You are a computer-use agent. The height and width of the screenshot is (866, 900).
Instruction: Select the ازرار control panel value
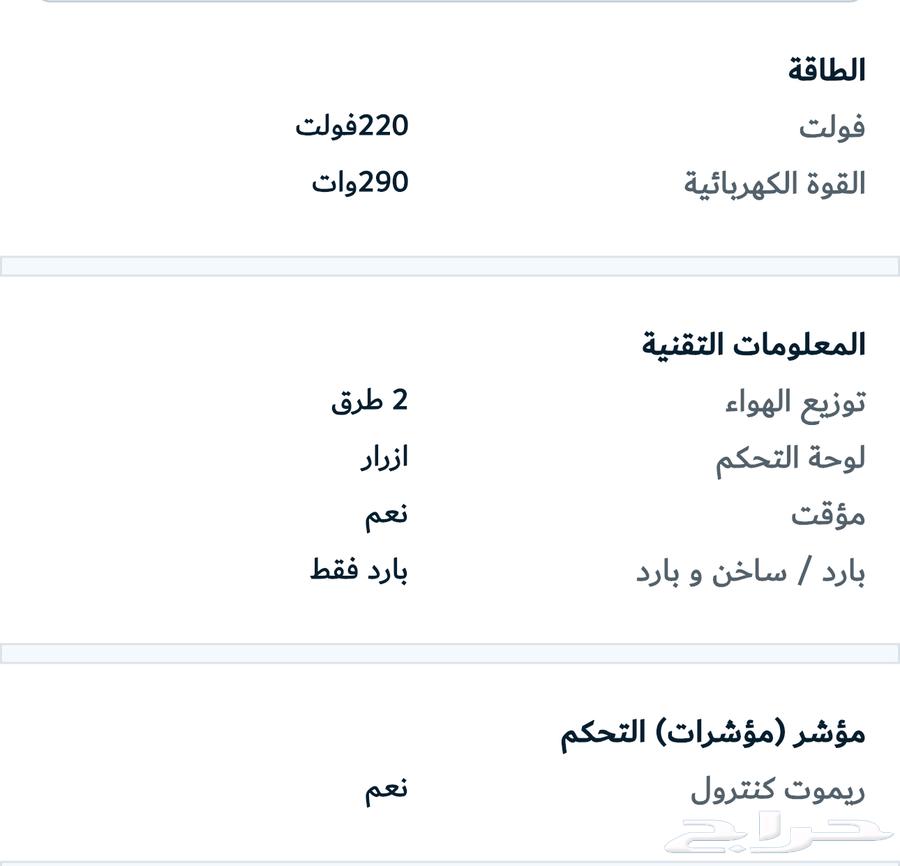(x=385, y=458)
